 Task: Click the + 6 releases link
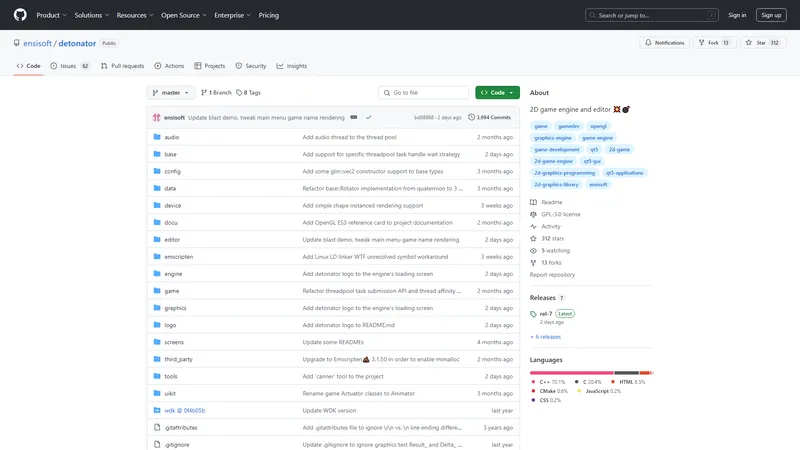[x=545, y=337]
